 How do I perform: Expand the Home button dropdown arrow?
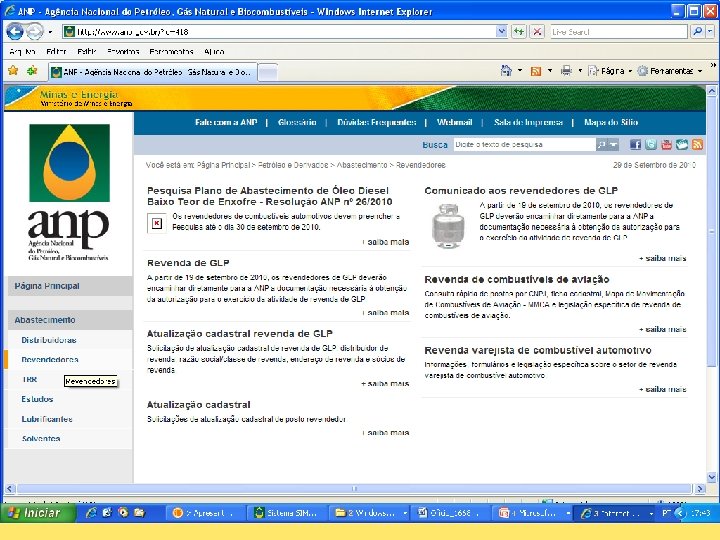[520, 71]
